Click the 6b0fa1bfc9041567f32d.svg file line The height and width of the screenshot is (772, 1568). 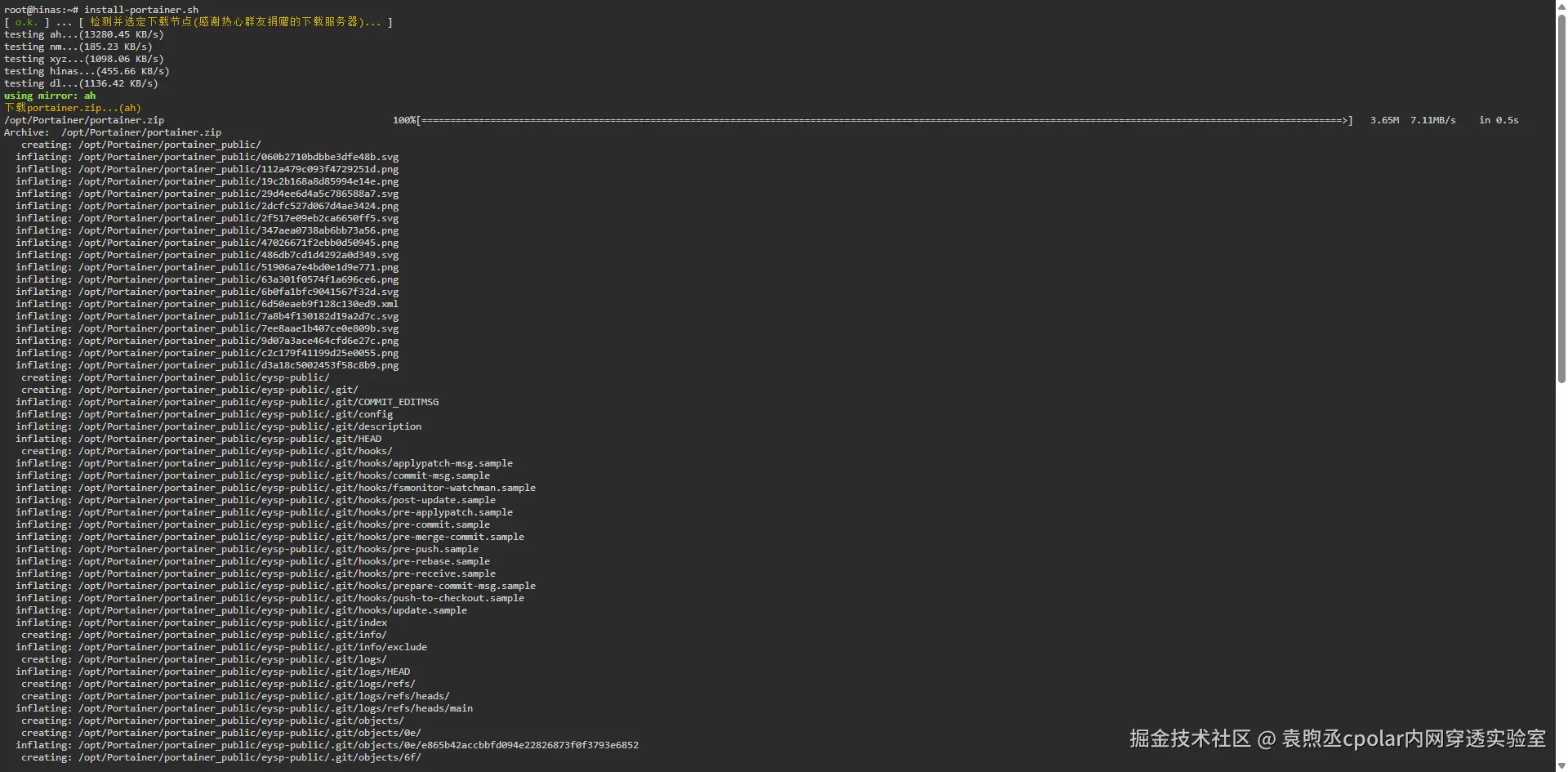(x=207, y=292)
